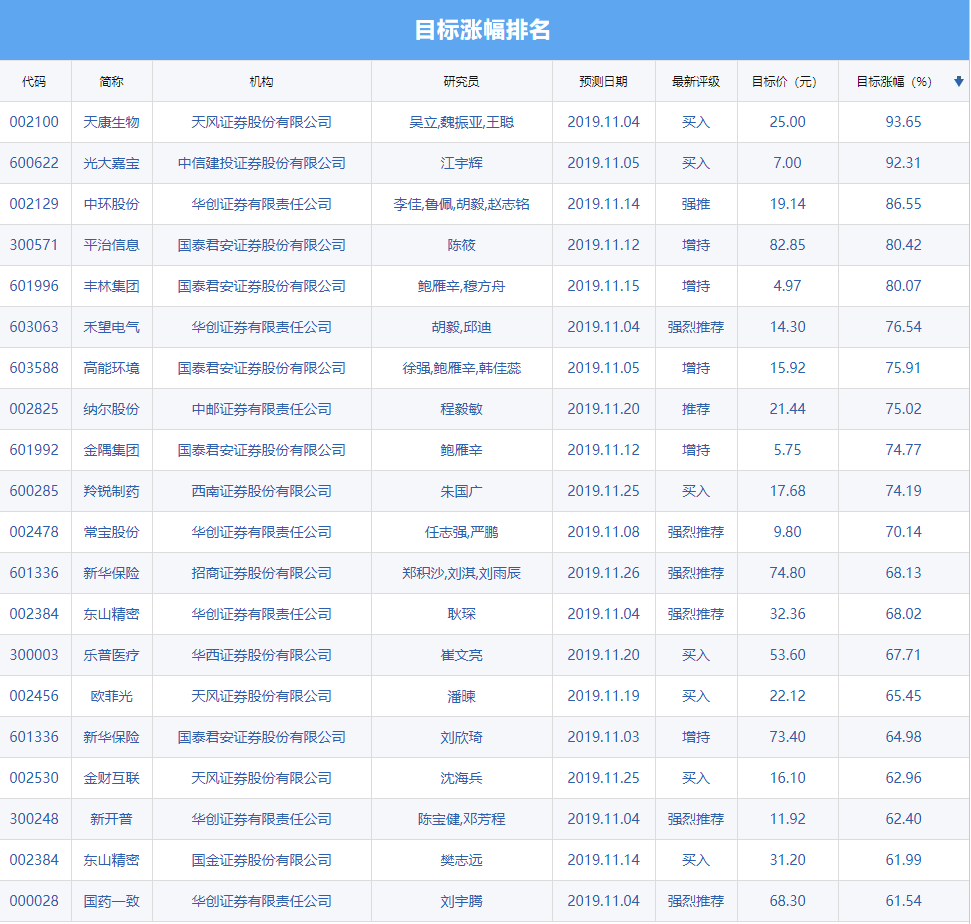971x924 pixels.
Task: Select researcher 刘欣琦
Action: [x=461, y=737]
